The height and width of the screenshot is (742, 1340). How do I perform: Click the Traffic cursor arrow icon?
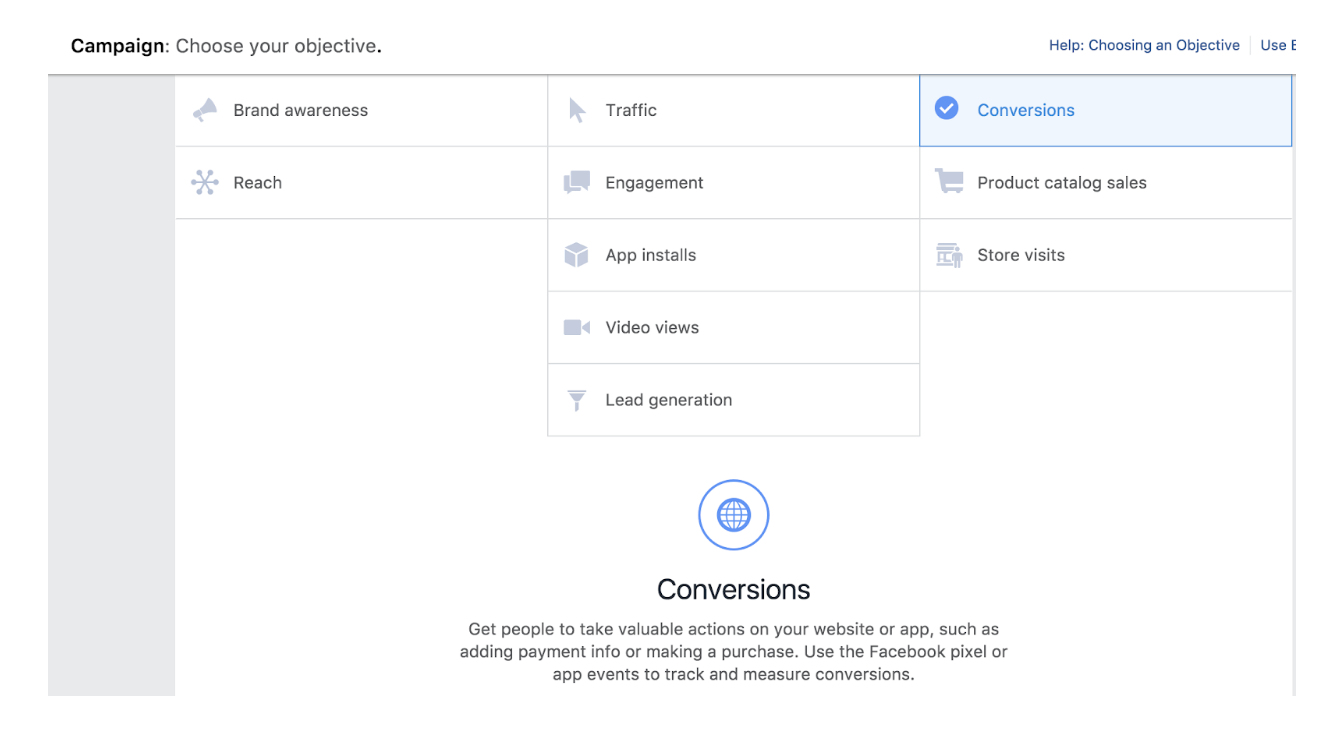[577, 110]
